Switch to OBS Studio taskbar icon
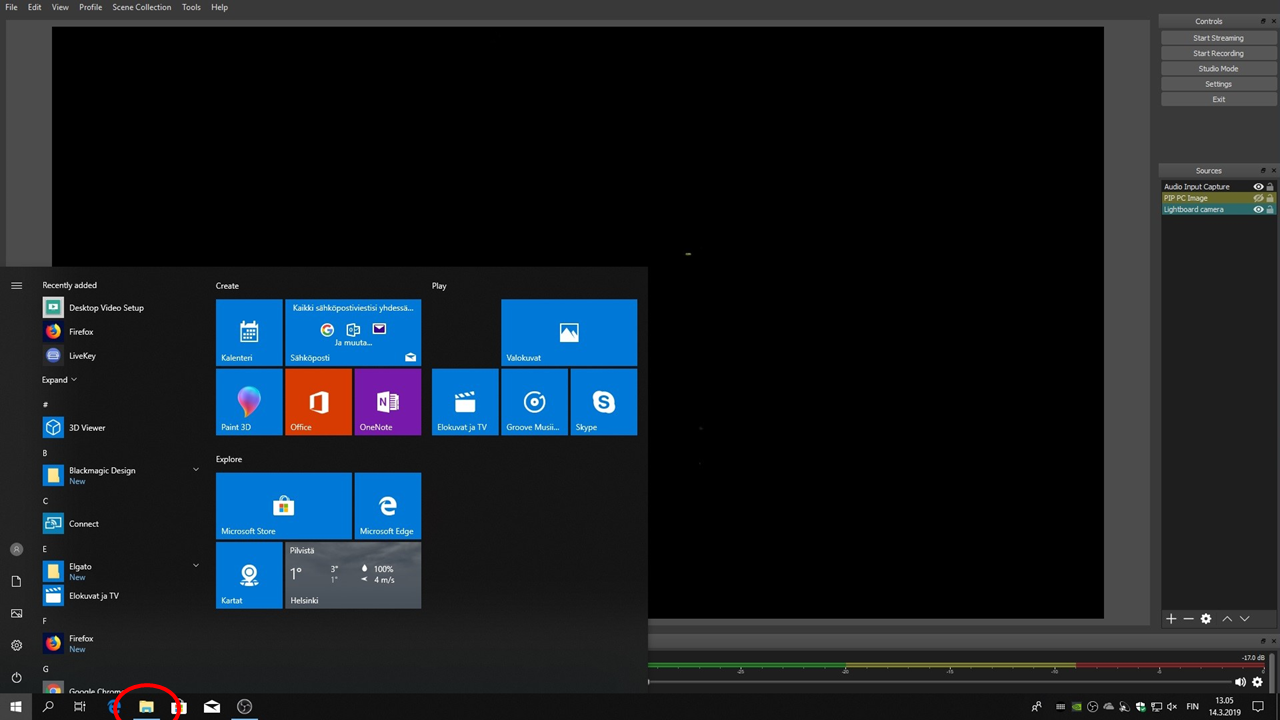This screenshot has width=1280, height=720. (244, 707)
